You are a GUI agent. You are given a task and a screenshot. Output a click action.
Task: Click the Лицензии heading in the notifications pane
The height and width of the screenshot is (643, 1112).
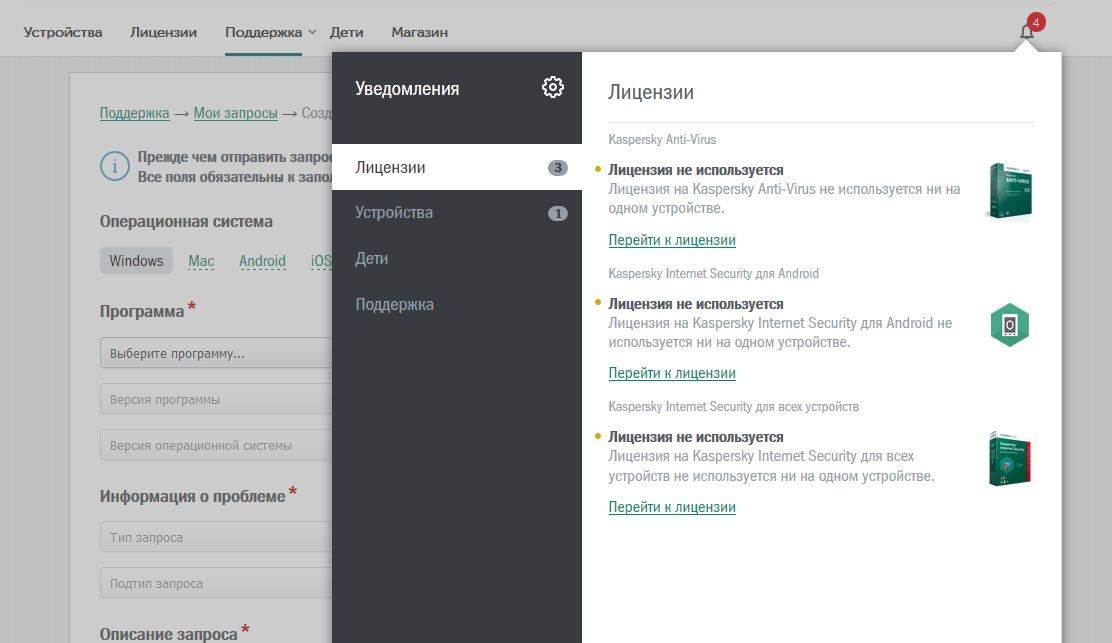(651, 92)
